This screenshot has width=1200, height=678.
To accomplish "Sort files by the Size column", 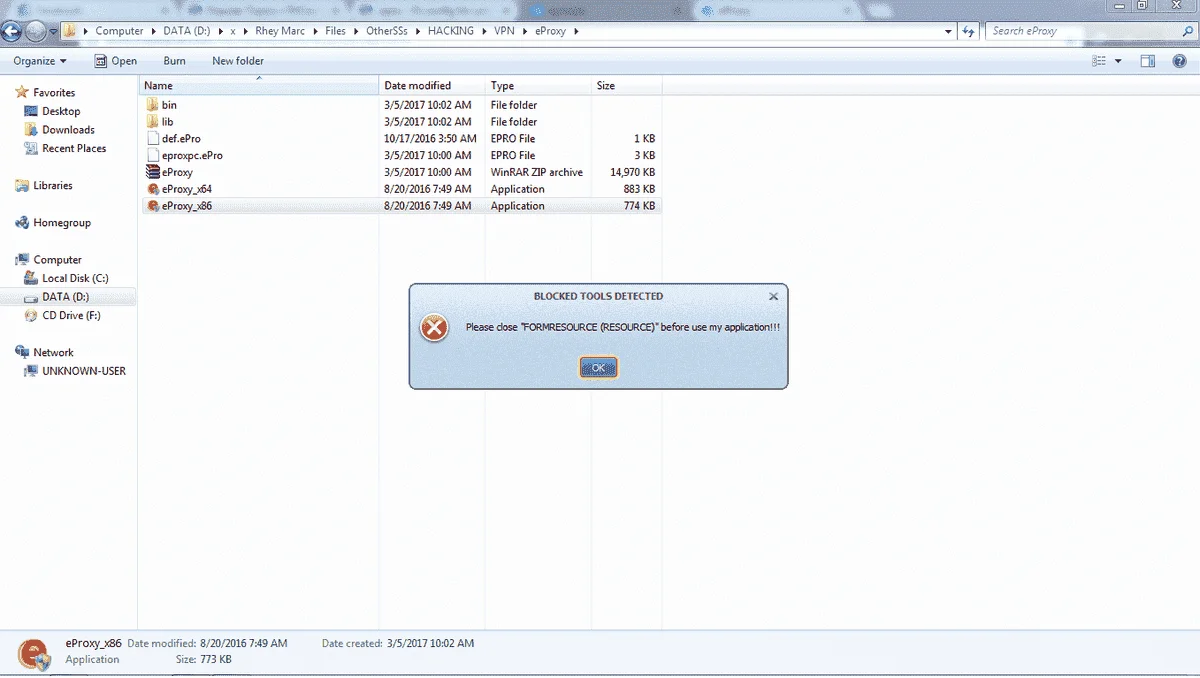I will point(627,86).
